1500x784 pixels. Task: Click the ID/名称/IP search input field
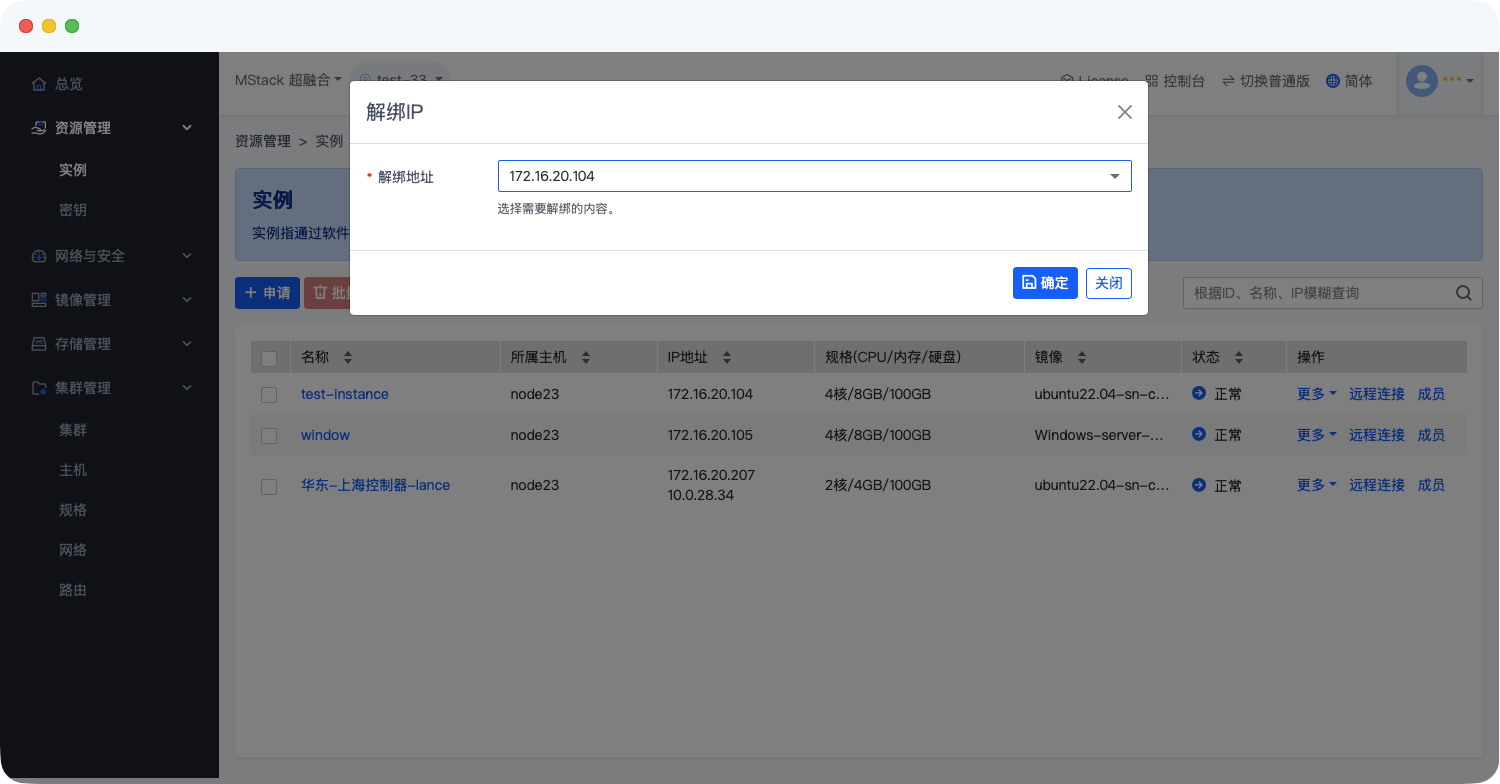click(x=1315, y=293)
